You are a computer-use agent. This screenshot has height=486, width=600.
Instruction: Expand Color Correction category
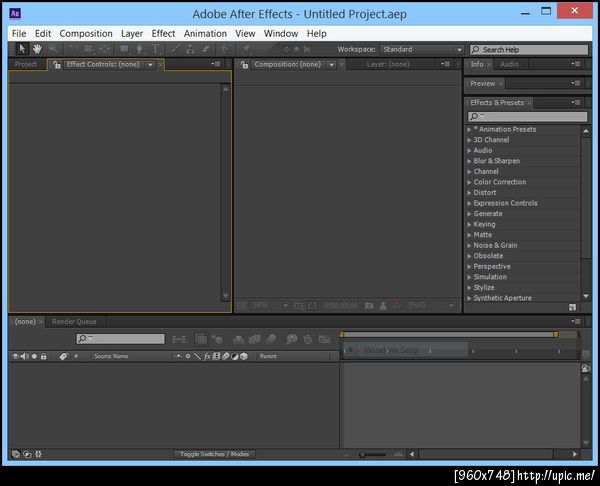(469, 182)
